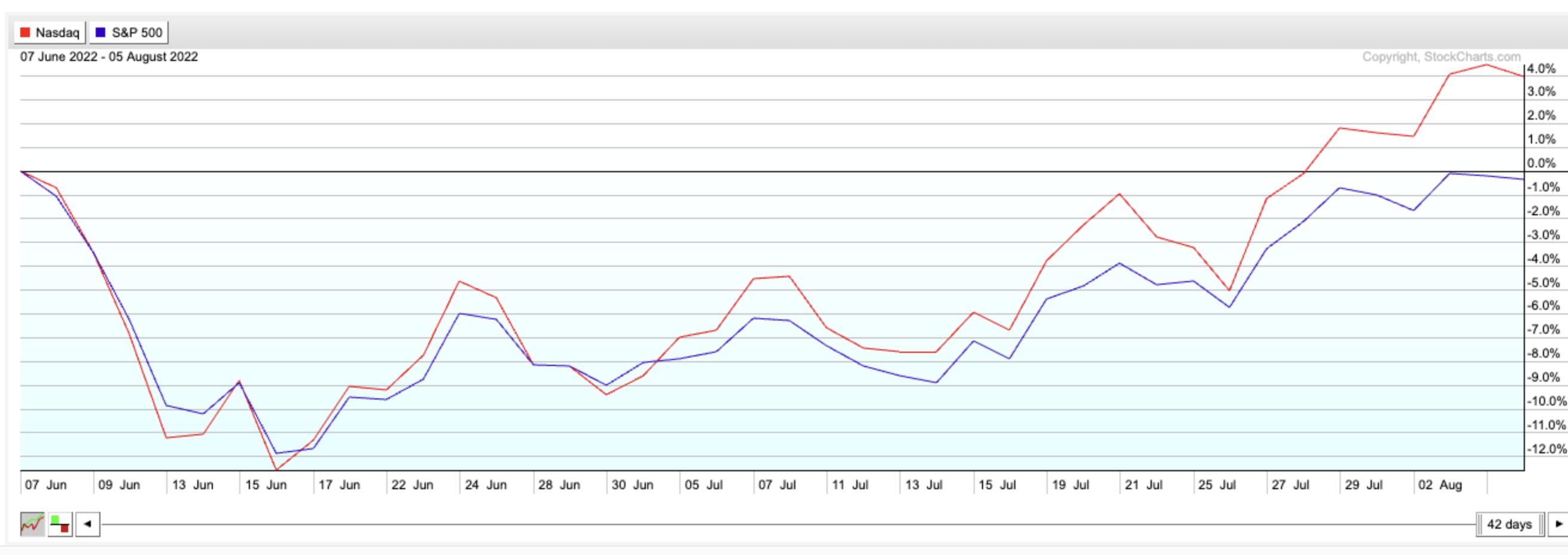Click the date range label at top left
Image resolution: width=1568 pixels, height=555 pixels.
pos(109,57)
